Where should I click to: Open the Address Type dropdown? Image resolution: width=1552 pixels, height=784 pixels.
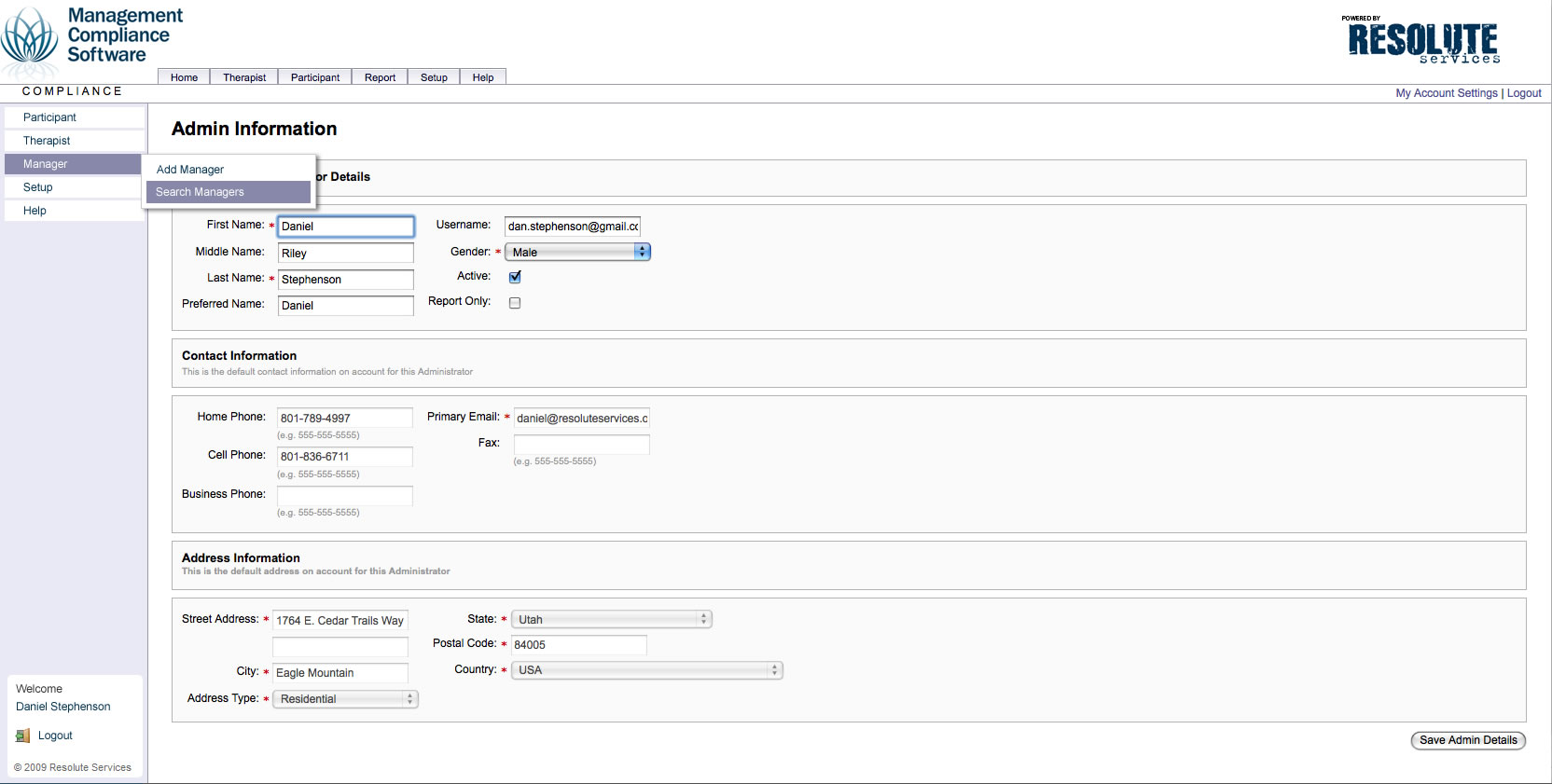click(345, 699)
